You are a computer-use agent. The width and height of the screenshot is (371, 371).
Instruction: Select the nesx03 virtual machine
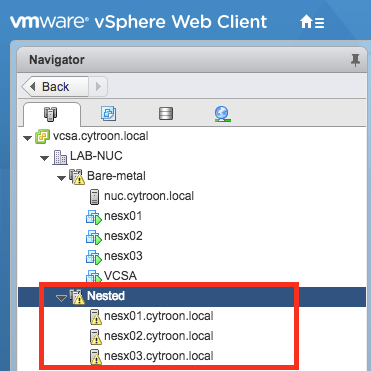coord(123,256)
